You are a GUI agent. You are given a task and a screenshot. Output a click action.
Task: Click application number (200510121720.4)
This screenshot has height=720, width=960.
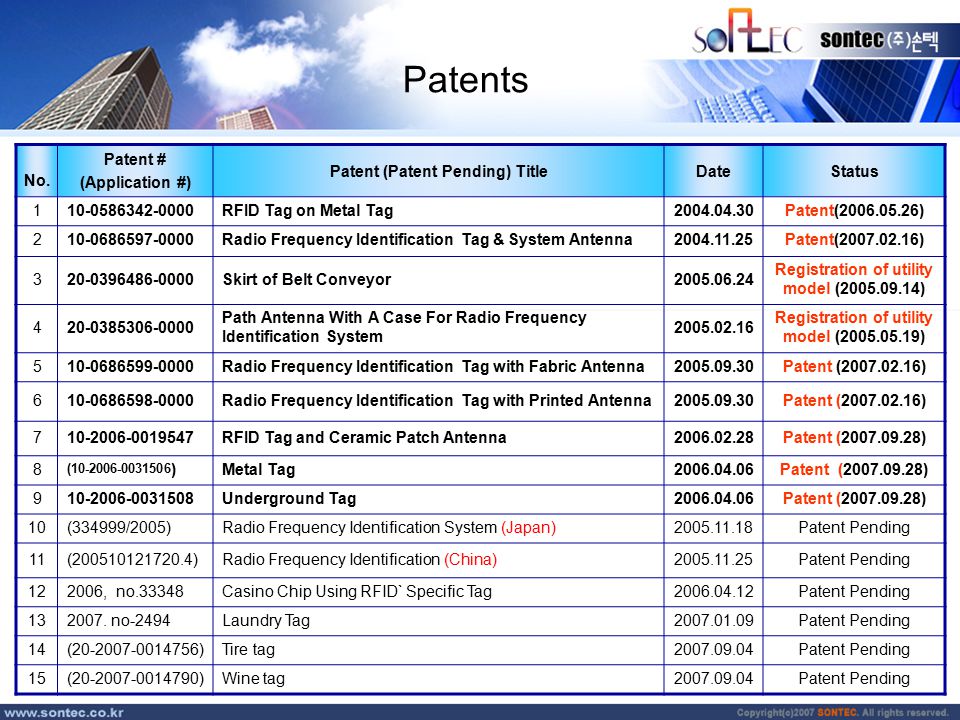[132, 560]
